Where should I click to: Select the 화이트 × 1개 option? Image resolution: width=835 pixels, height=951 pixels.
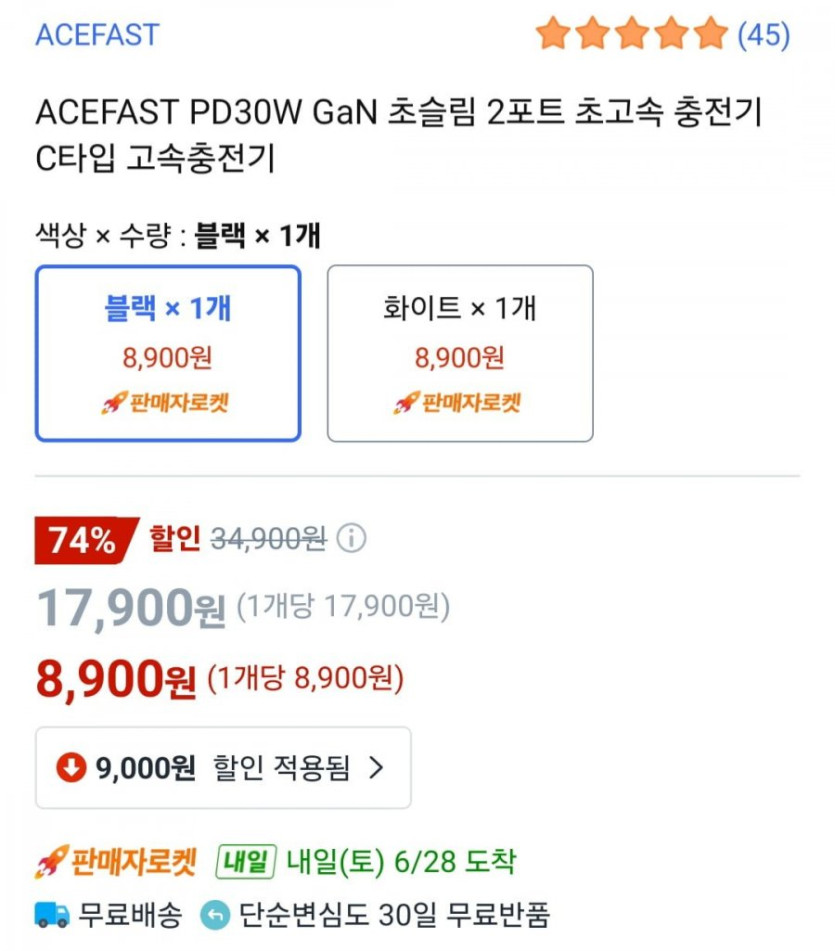460,352
